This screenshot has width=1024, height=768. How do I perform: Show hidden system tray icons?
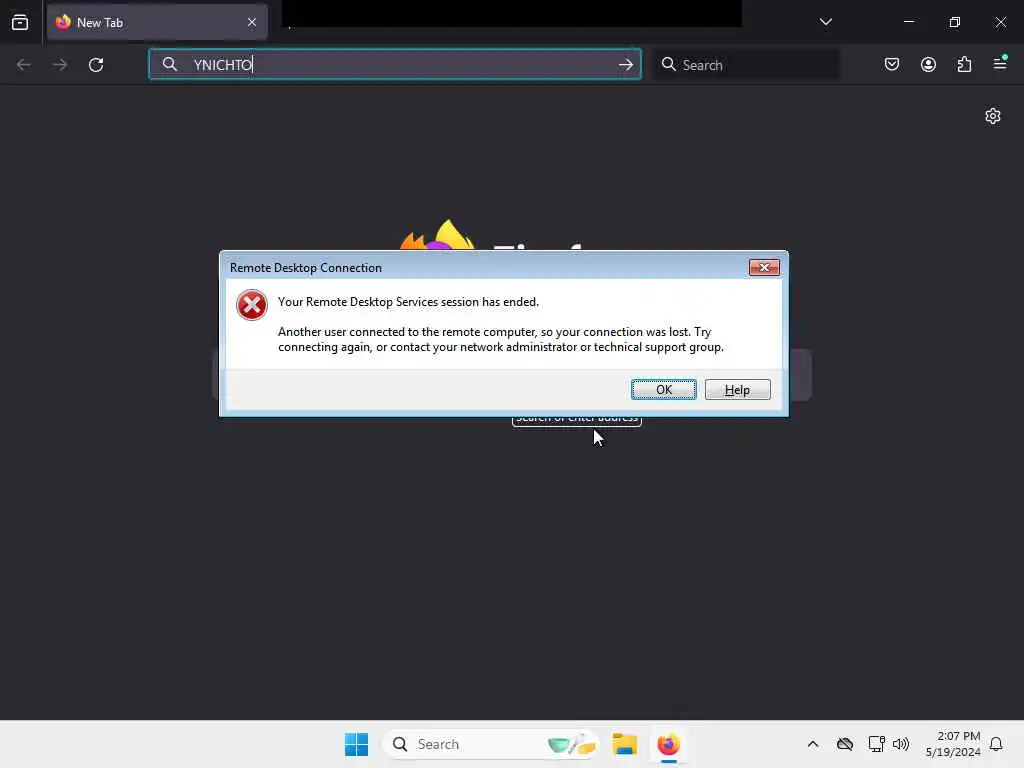pyautogui.click(x=813, y=744)
